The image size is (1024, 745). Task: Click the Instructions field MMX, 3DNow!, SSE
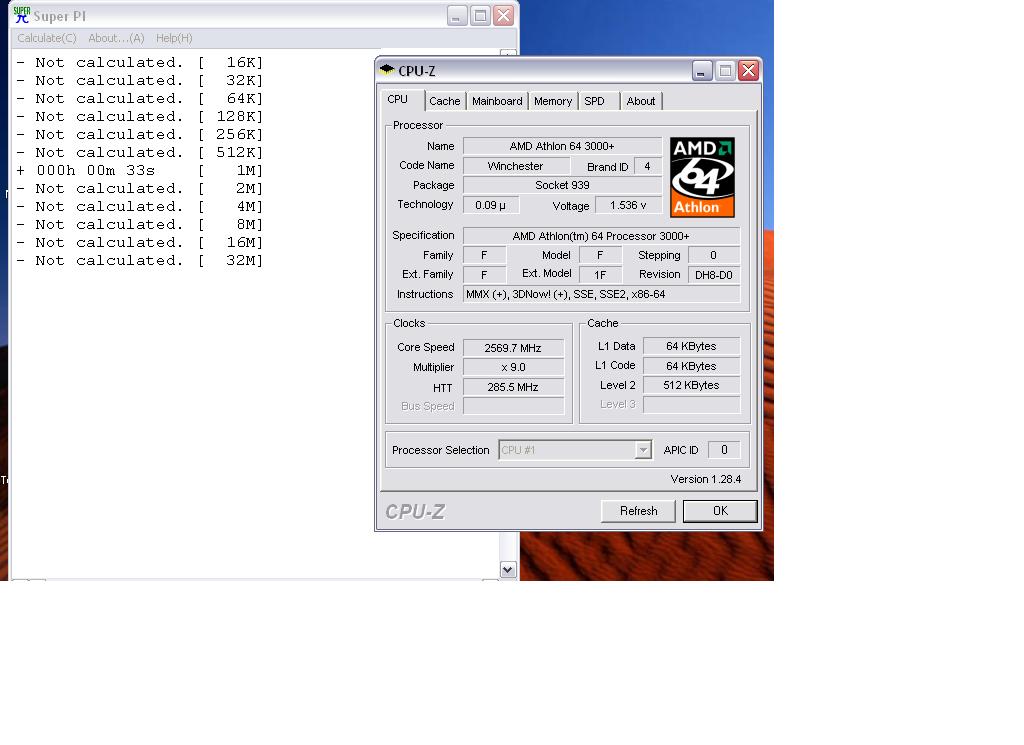point(601,294)
